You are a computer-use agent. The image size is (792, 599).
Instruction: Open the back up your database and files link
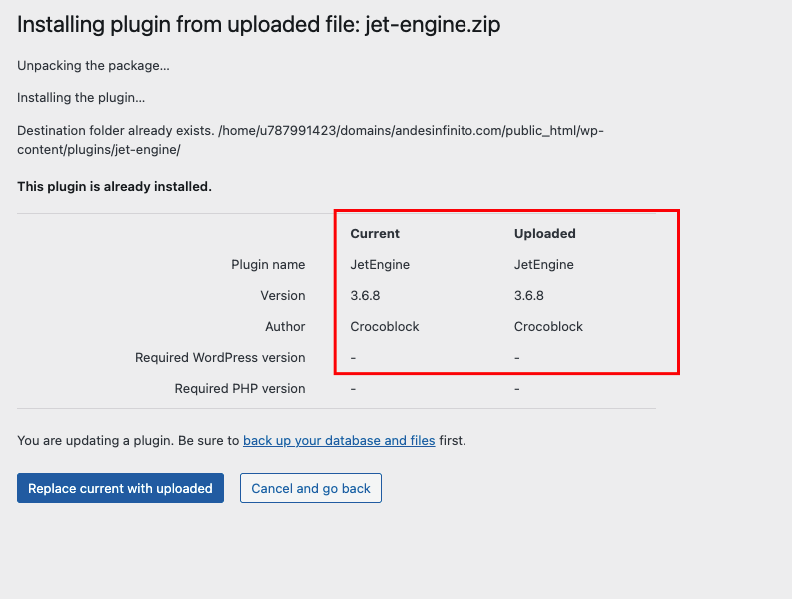[339, 440]
